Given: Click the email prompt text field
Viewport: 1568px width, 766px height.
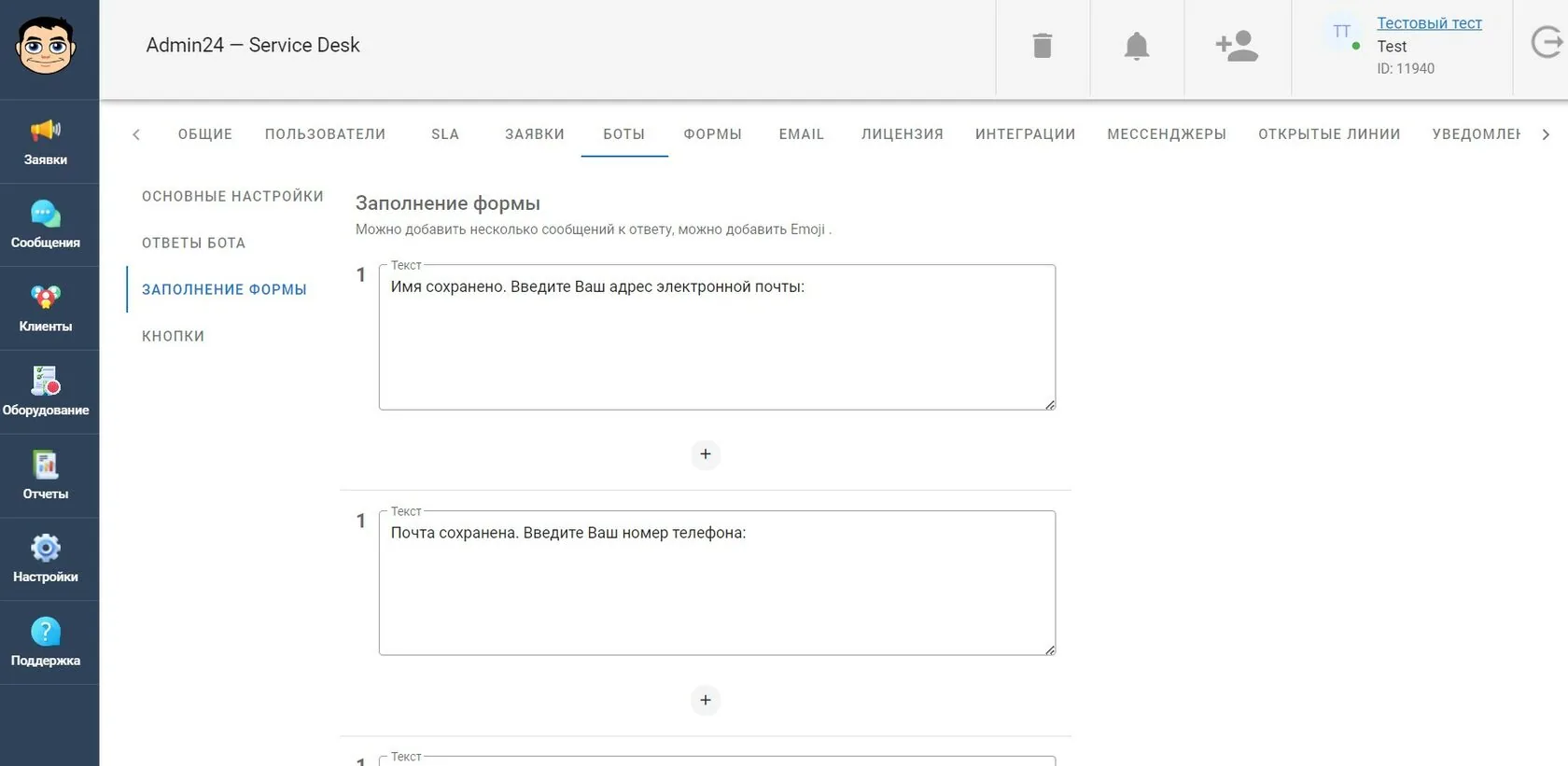Looking at the screenshot, I should click(717, 337).
